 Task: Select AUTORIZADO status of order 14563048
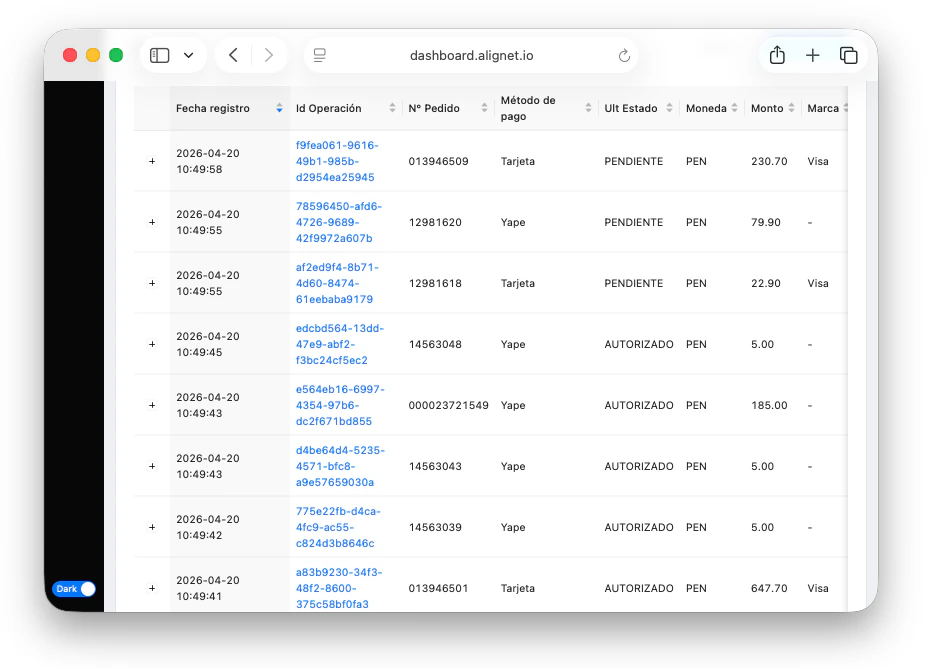pos(639,344)
